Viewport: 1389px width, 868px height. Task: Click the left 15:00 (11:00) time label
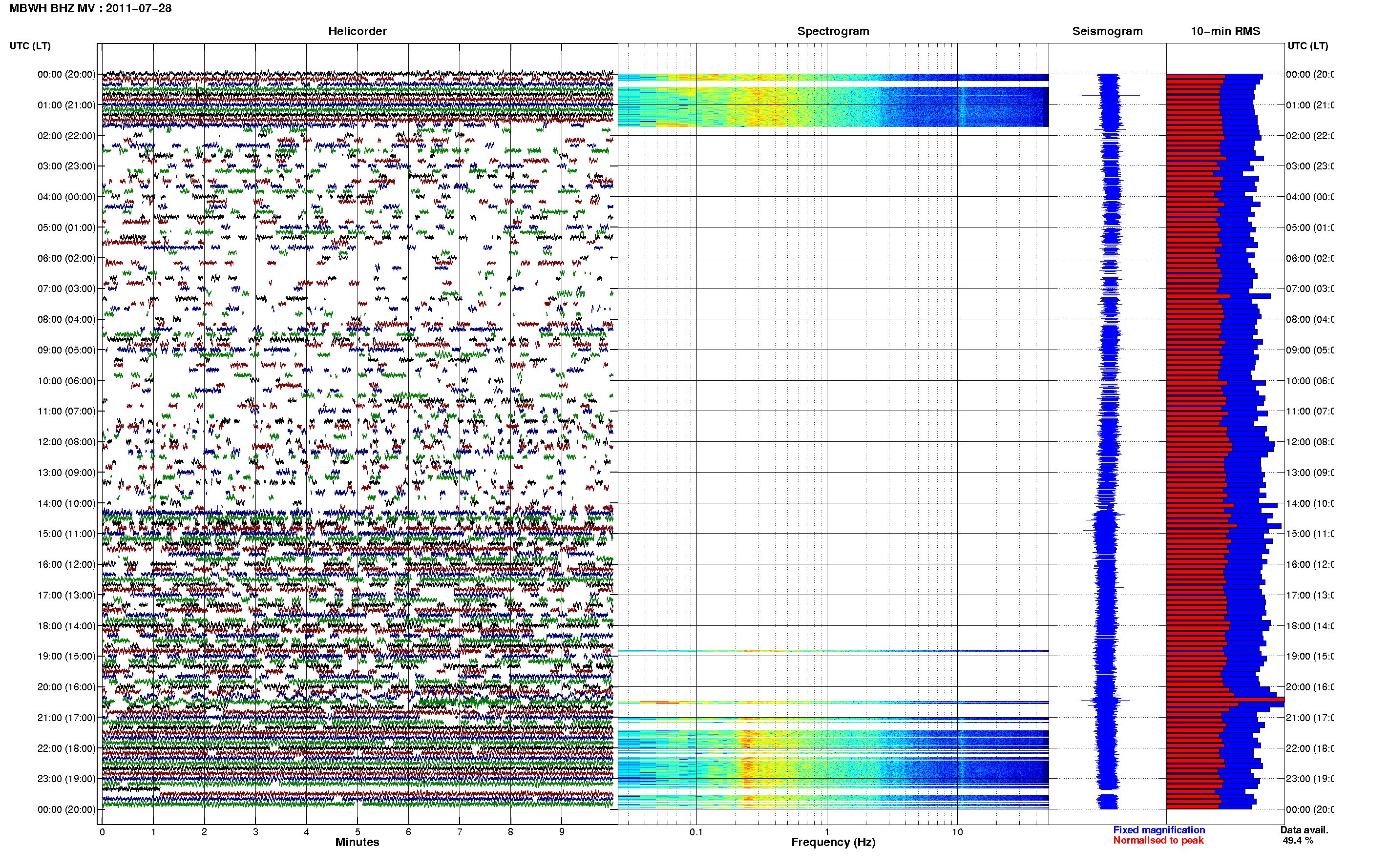pyautogui.click(x=66, y=533)
